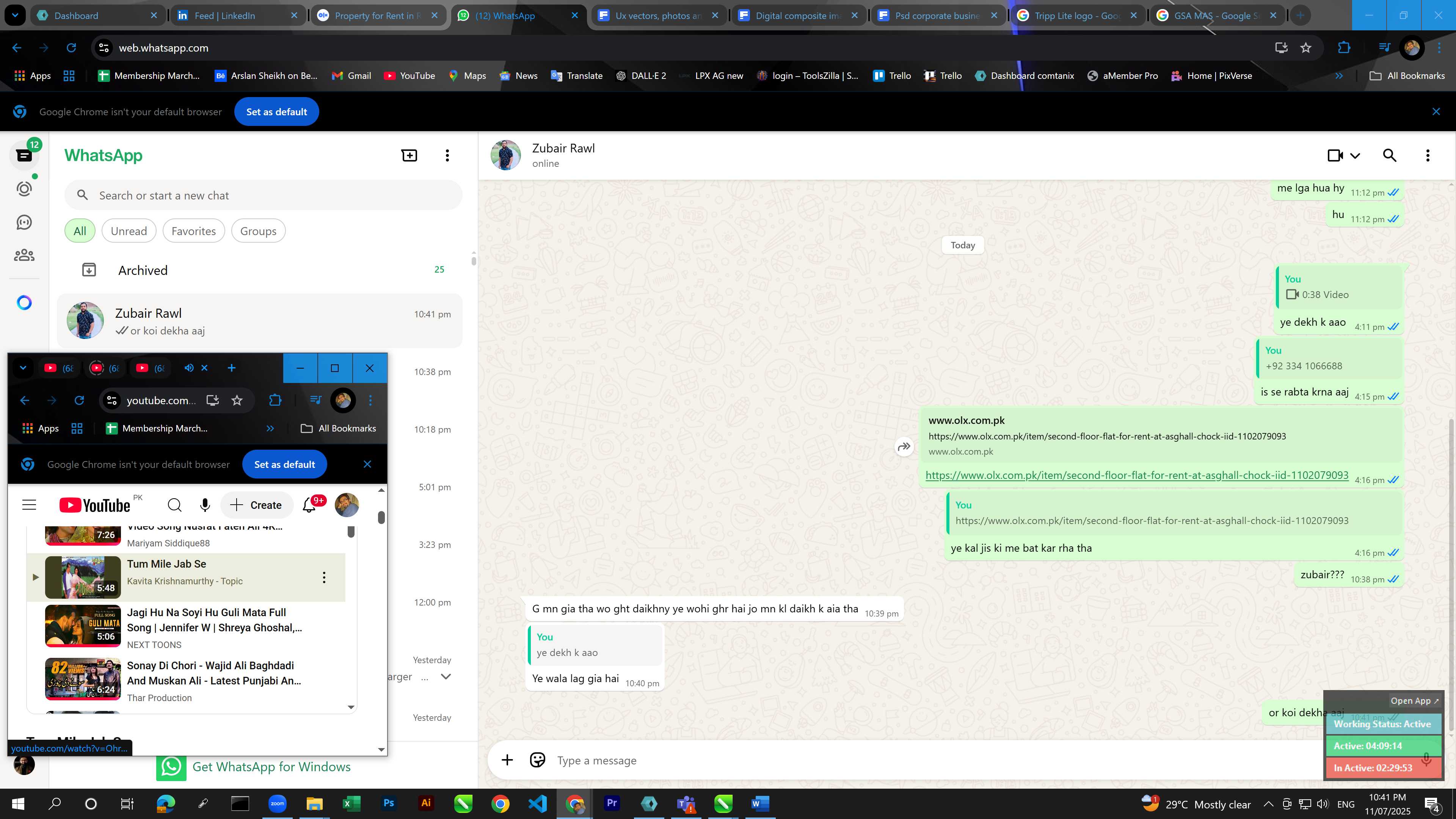1456x819 pixels.
Task: Expand chevron on chat row in list
Action: coord(446,676)
